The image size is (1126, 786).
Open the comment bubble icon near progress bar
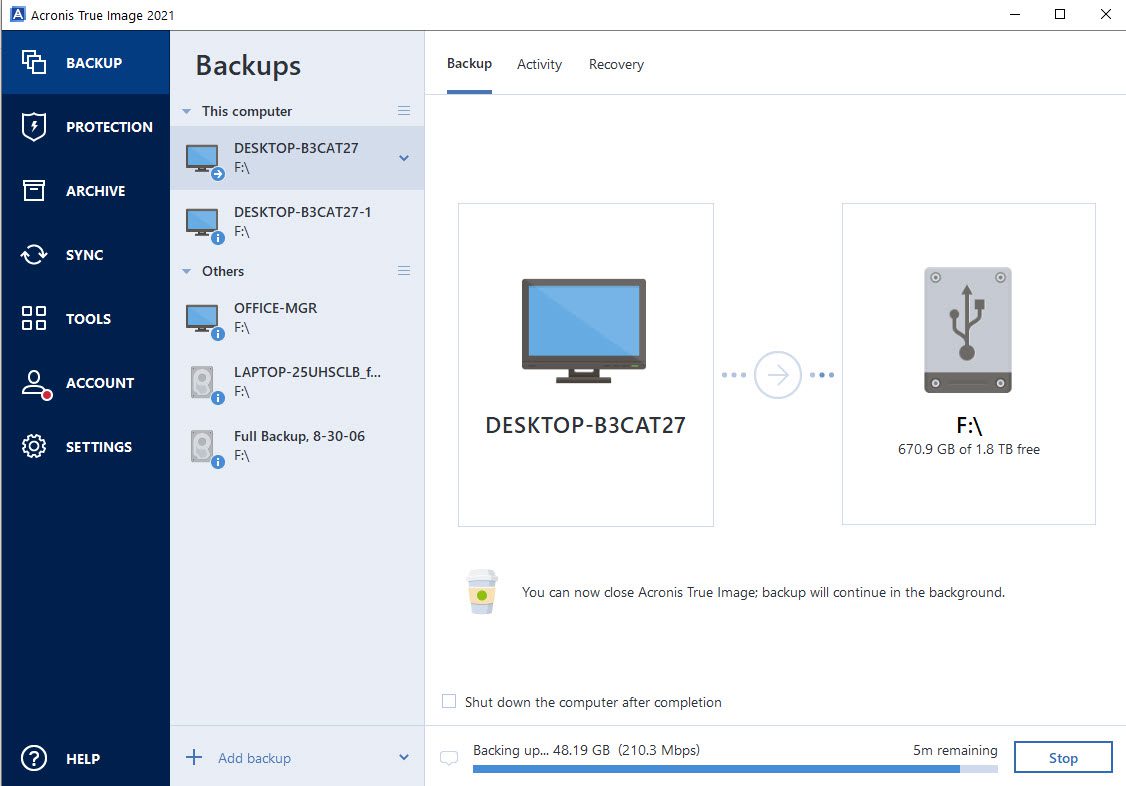449,758
